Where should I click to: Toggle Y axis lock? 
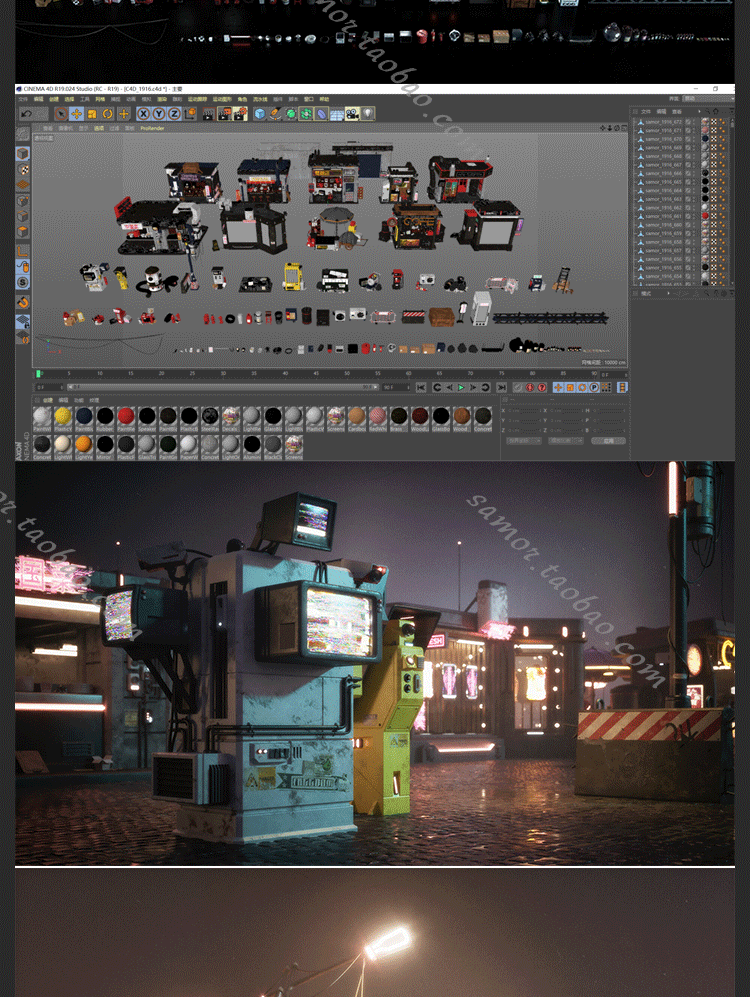(x=159, y=114)
